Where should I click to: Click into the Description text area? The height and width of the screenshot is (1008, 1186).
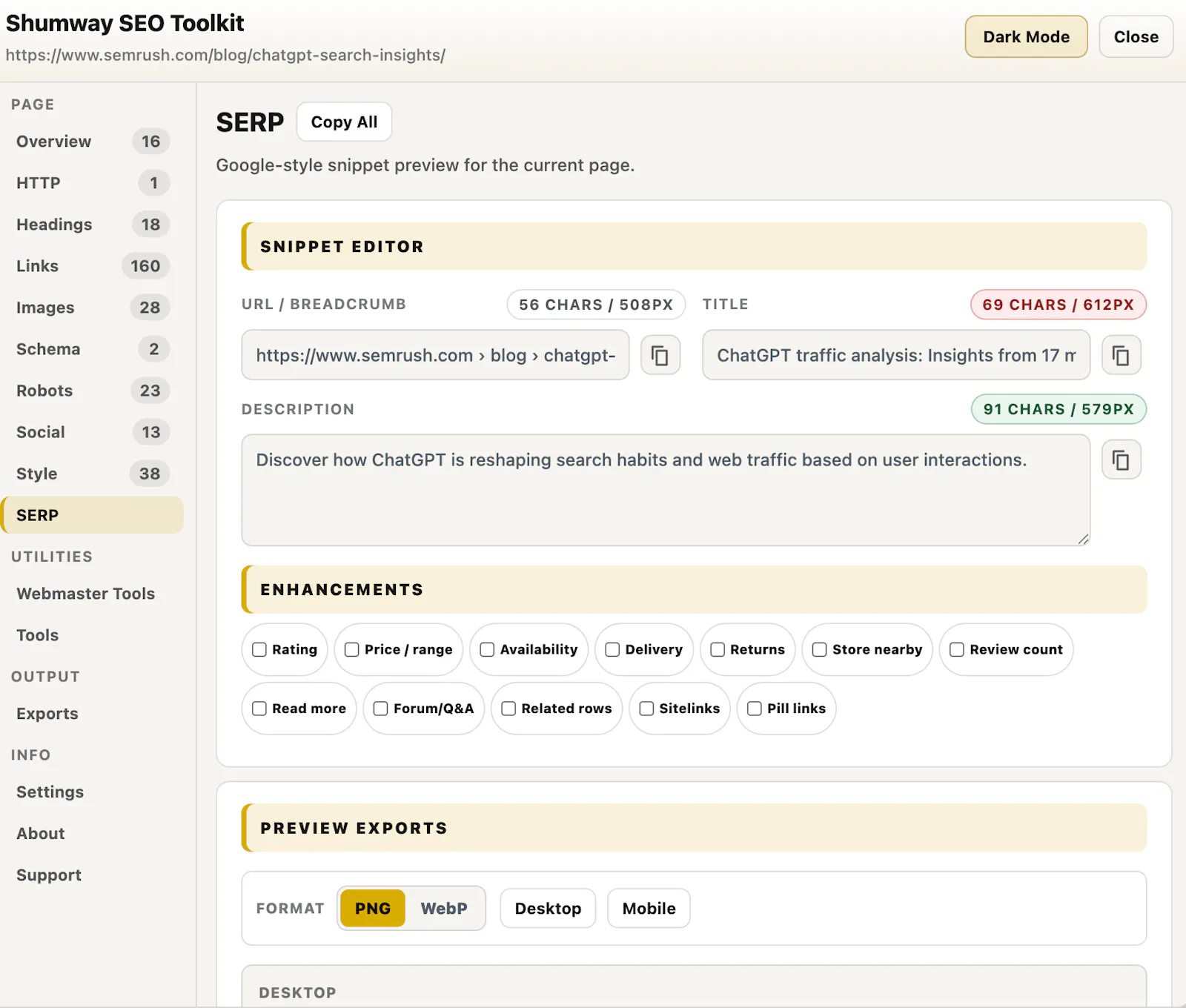coord(666,490)
